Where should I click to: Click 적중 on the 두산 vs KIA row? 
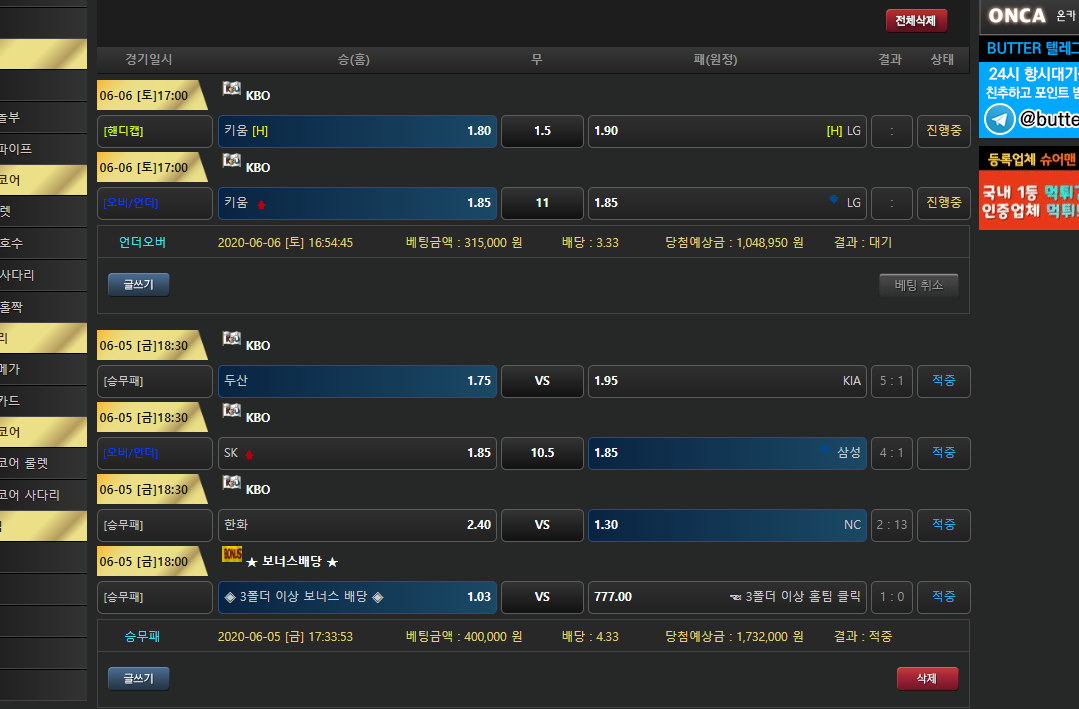tap(943, 381)
